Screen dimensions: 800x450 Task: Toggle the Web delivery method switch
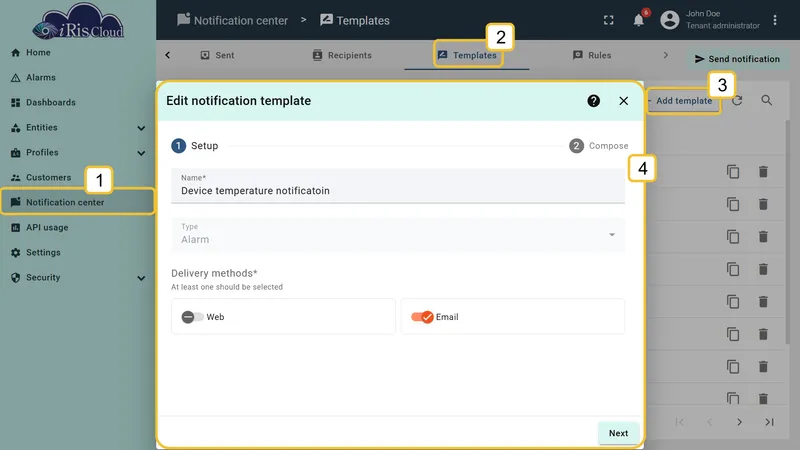[192, 317]
